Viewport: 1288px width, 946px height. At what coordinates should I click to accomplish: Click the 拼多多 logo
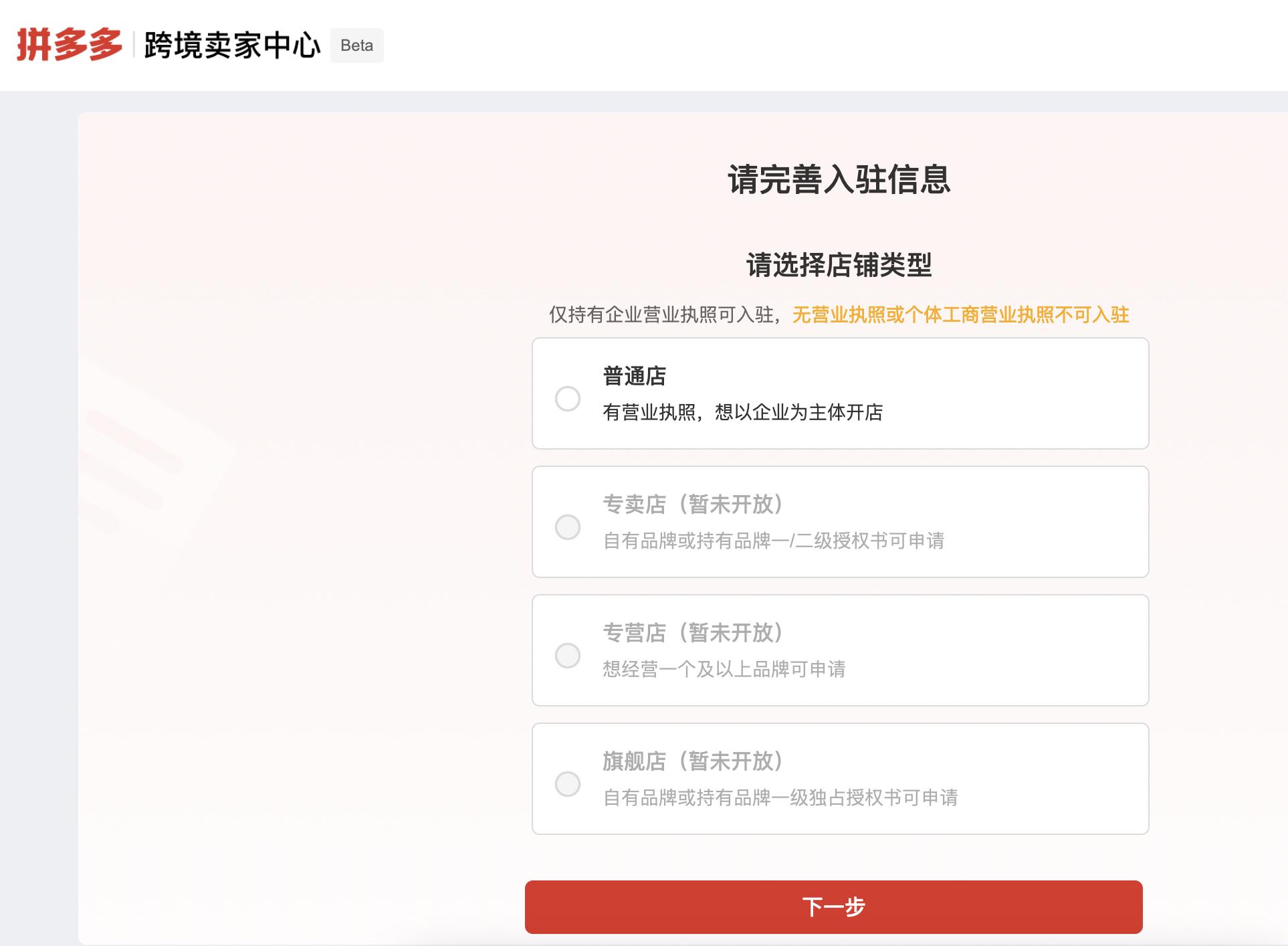pyautogui.click(x=69, y=43)
